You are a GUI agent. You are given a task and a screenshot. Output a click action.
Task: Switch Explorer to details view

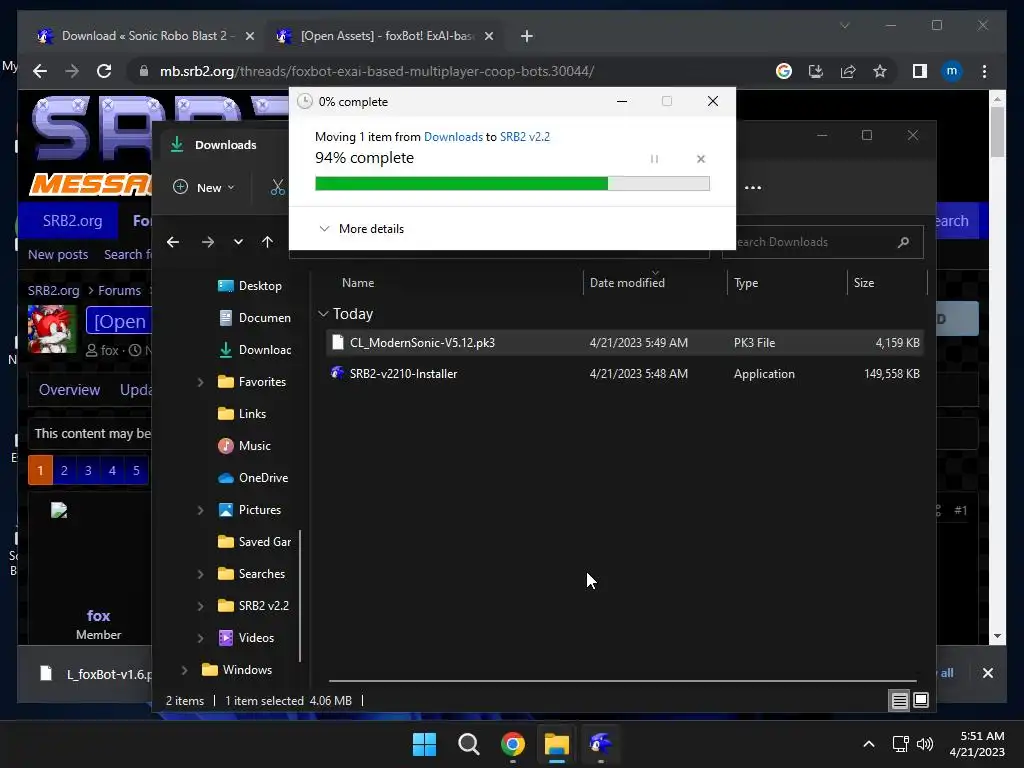[x=899, y=700]
